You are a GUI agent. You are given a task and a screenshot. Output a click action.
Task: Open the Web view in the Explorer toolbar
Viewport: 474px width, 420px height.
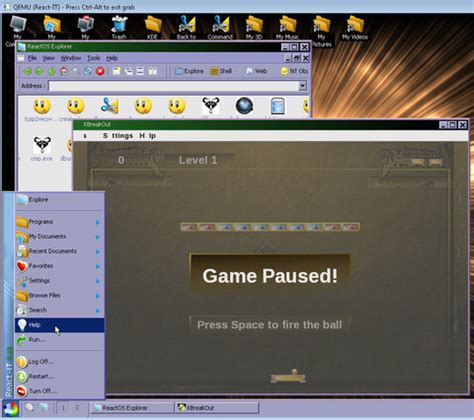[256, 71]
